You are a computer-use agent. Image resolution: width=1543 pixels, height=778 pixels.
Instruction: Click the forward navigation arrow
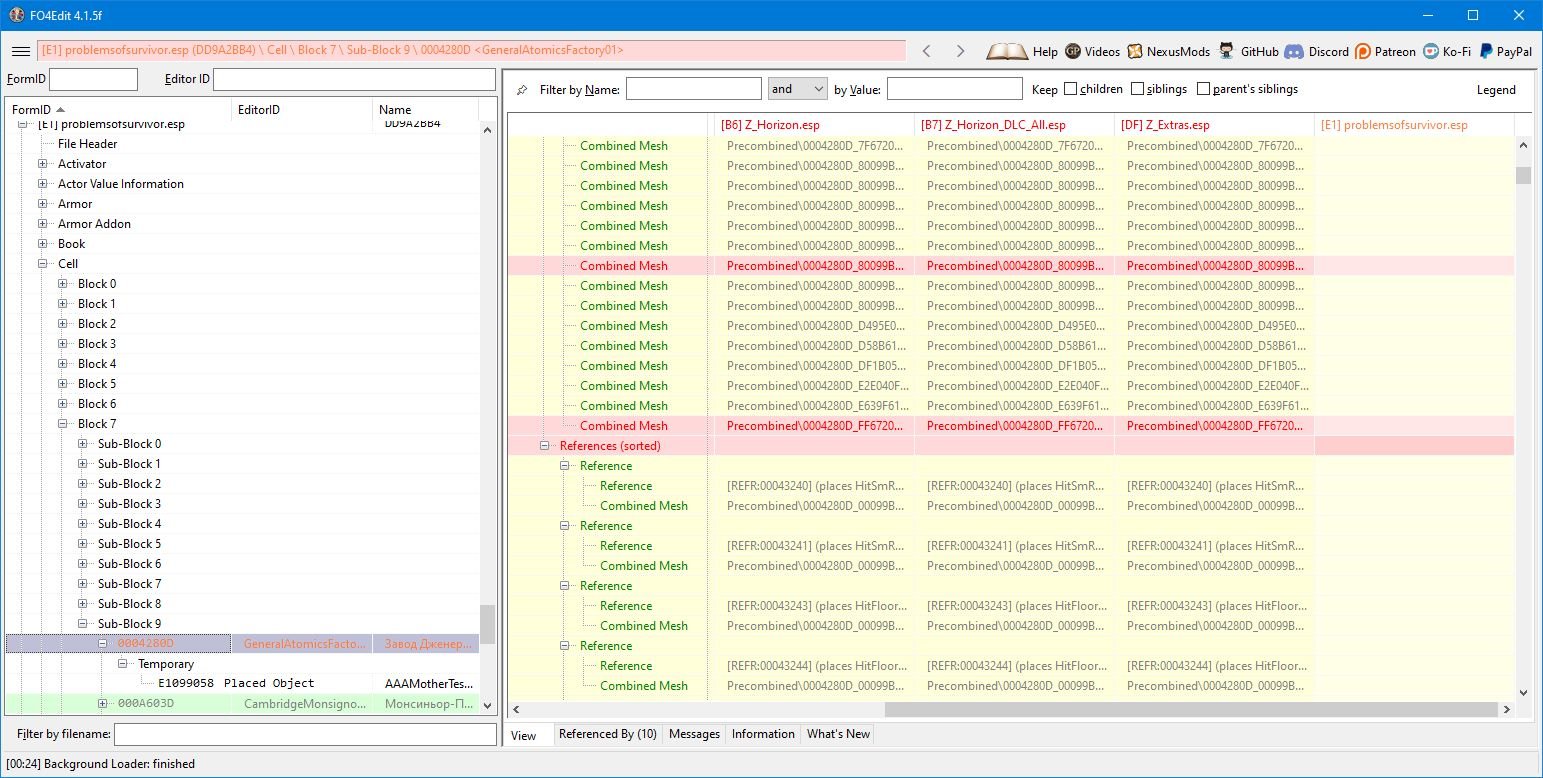tap(960, 51)
